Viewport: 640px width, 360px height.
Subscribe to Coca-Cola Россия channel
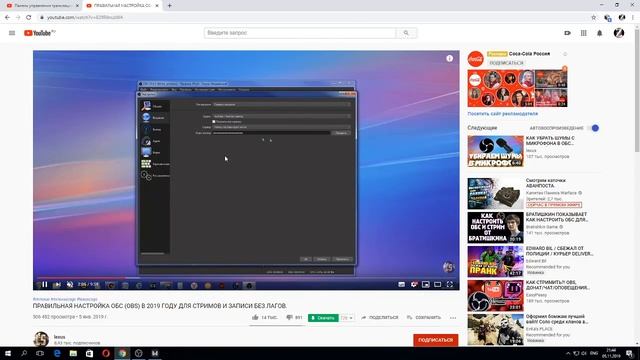(506, 63)
